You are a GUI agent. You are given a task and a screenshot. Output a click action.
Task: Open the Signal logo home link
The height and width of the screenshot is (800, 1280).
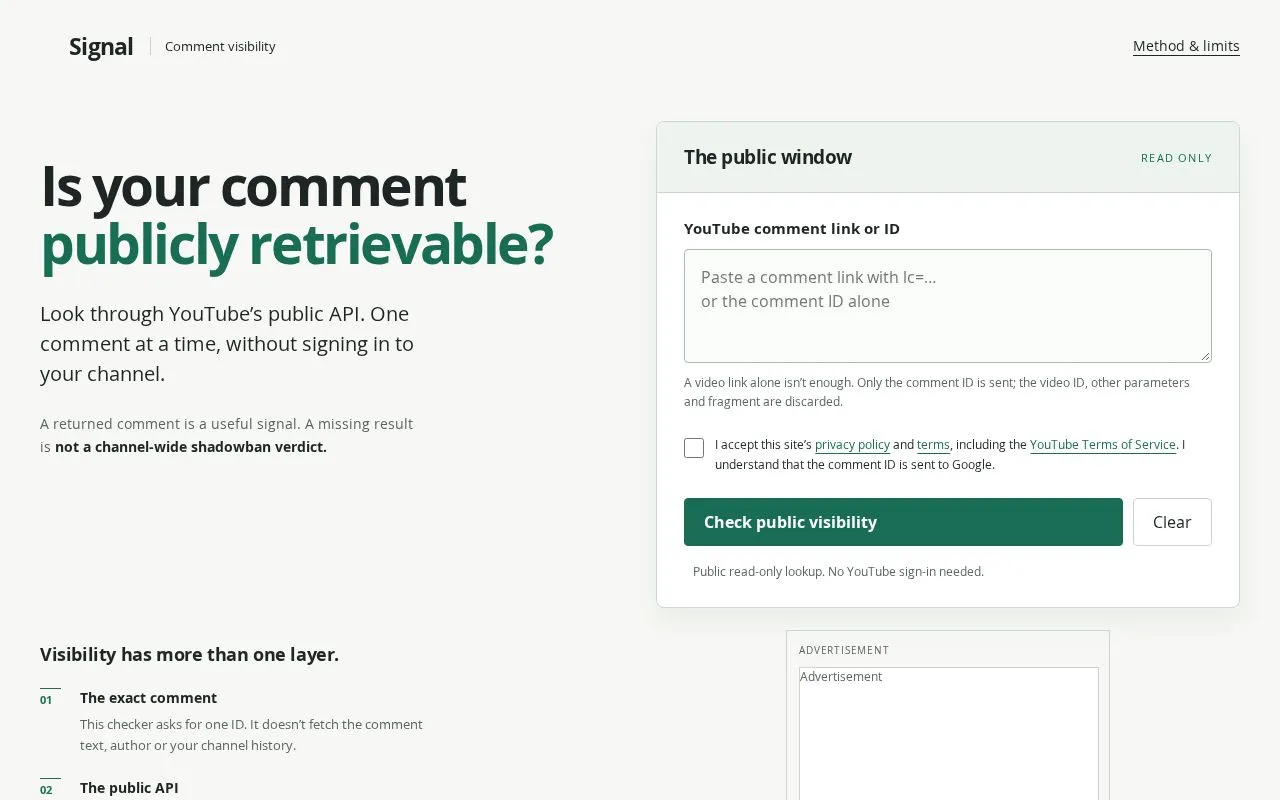(101, 46)
